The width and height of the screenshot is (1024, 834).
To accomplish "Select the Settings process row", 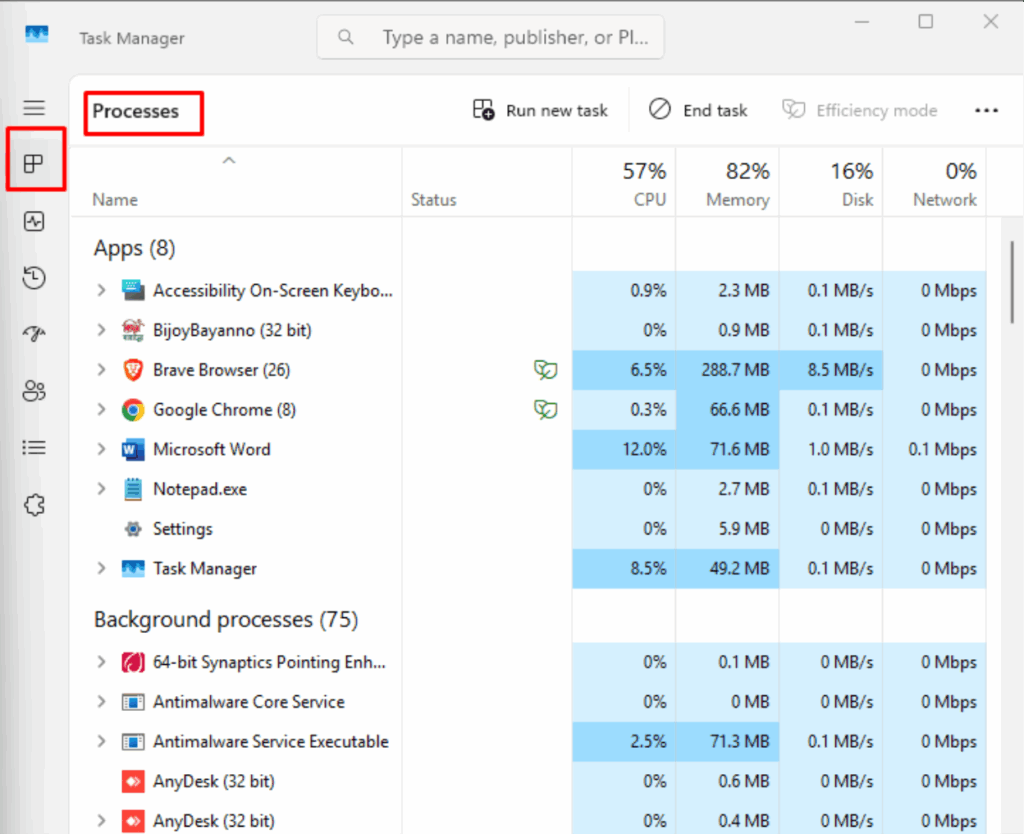I will pos(528,529).
